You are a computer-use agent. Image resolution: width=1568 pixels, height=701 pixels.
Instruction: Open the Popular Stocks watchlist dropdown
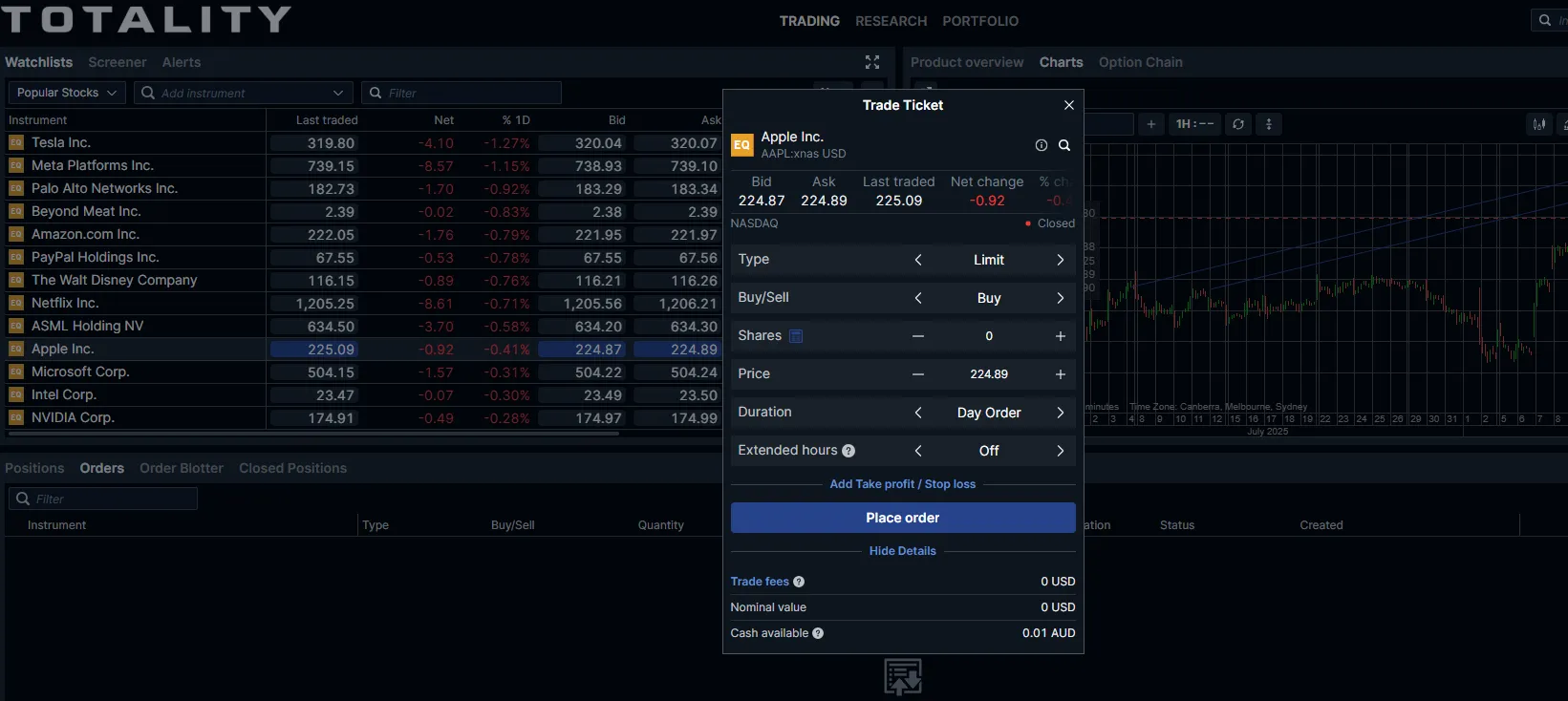pos(67,93)
